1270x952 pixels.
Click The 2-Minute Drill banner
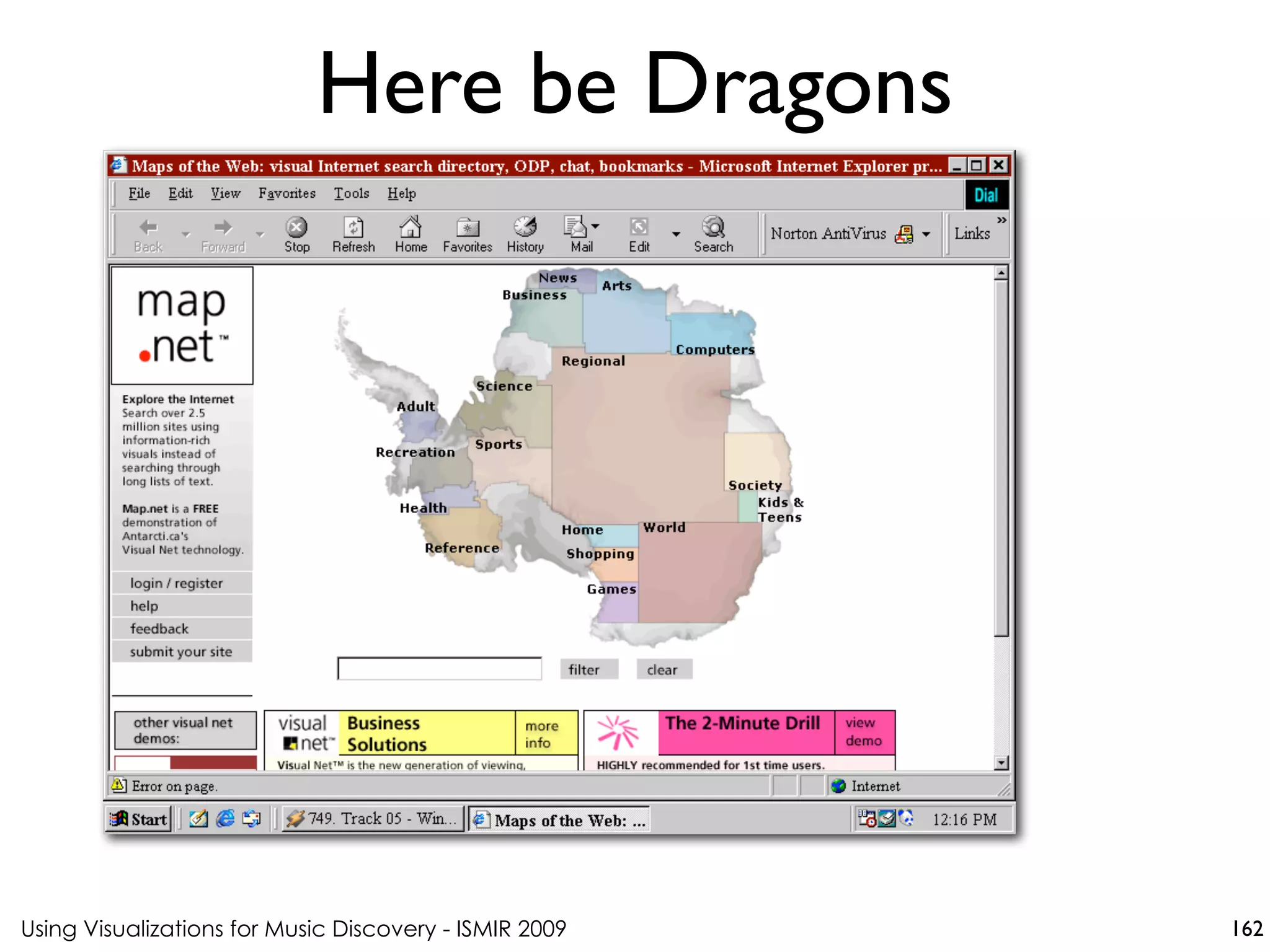(745, 732)
